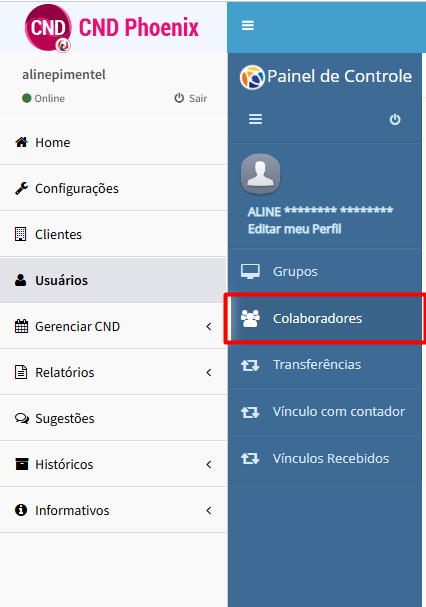Screen dimensions: 426x607
Task: Click the Grupos monitor icon
Action: tap(250, 271)
